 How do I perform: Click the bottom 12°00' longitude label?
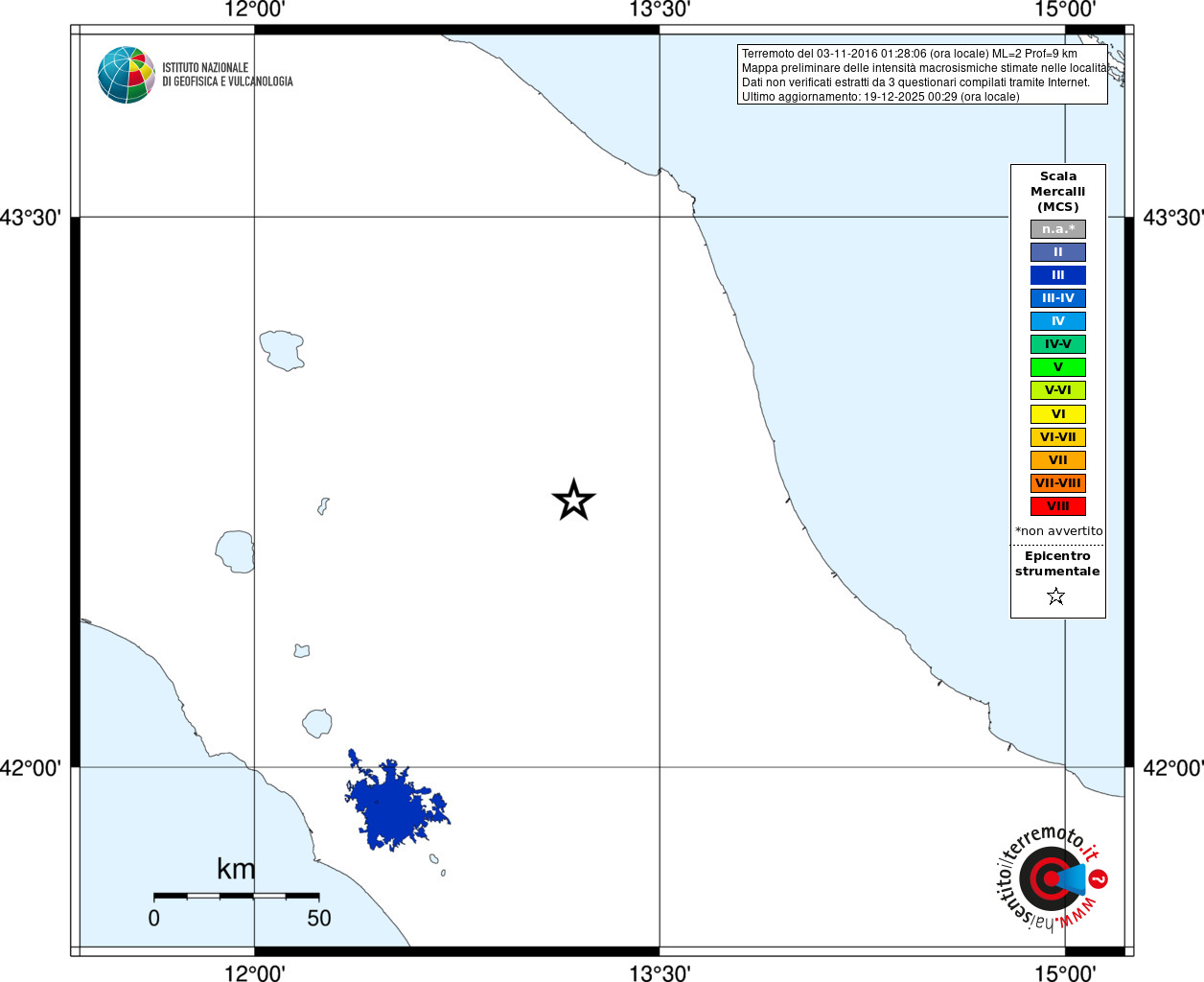(254, 972)
